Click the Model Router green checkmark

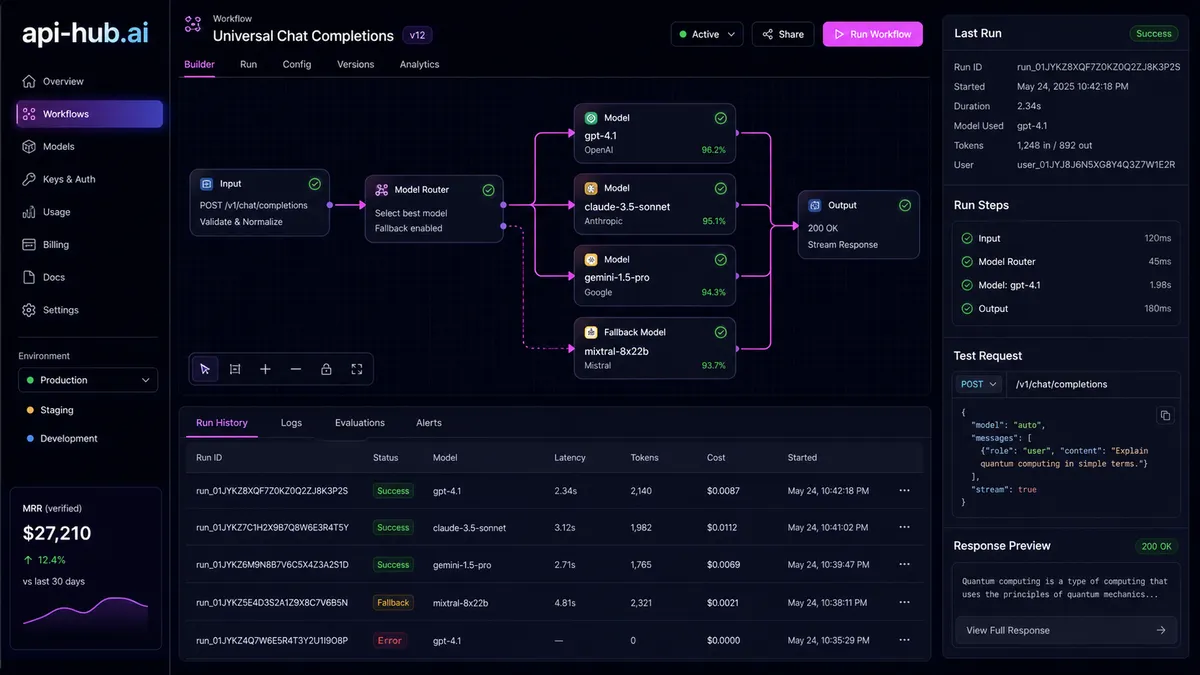[489, 189]
